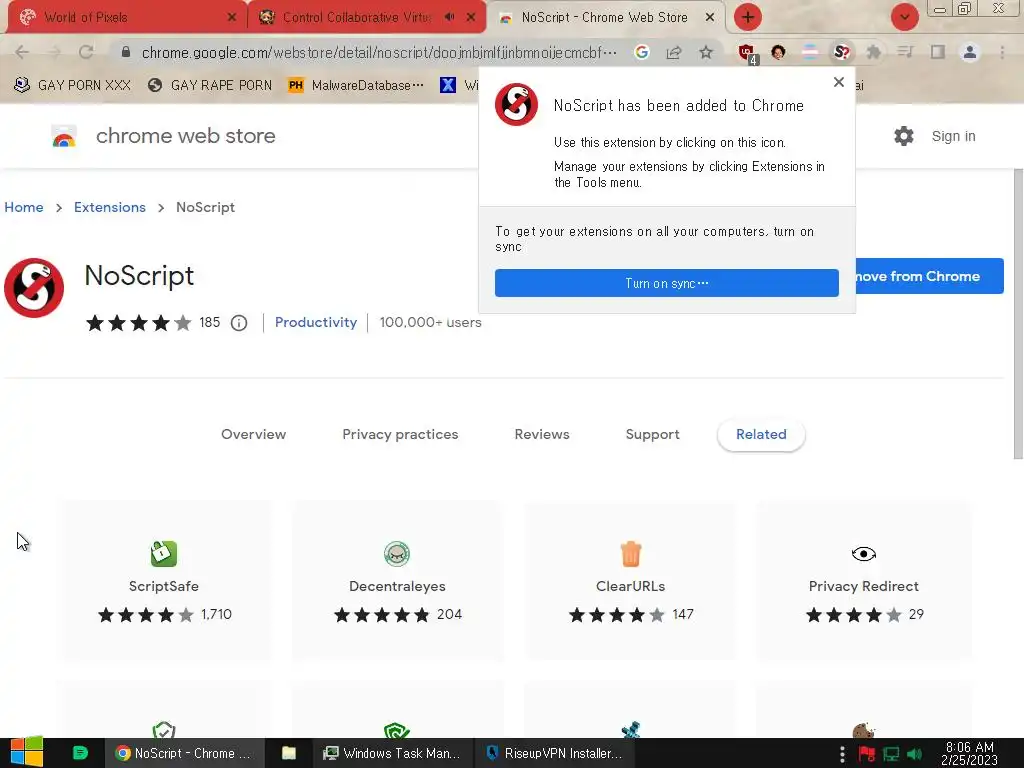Switch to the World of Pixels tab
Screen dimensions: 1024x768
[x=124, y=18]
